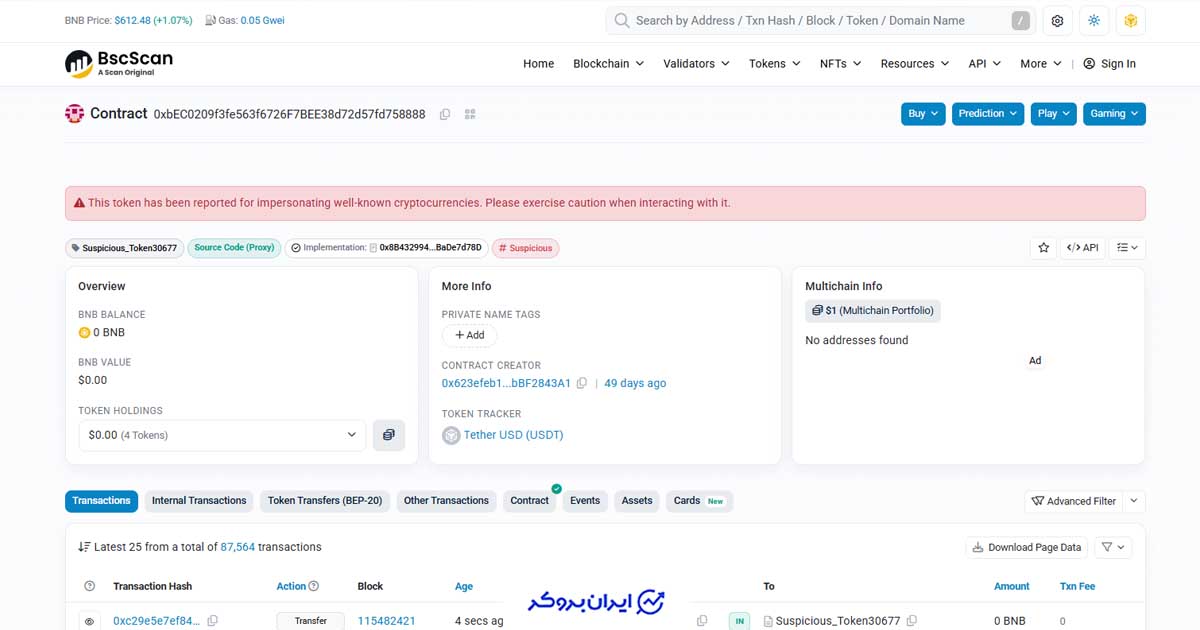Toggle light/dark theme sun icon
This screenshot has width=1200, height=630.
[x=1094, y=20]
